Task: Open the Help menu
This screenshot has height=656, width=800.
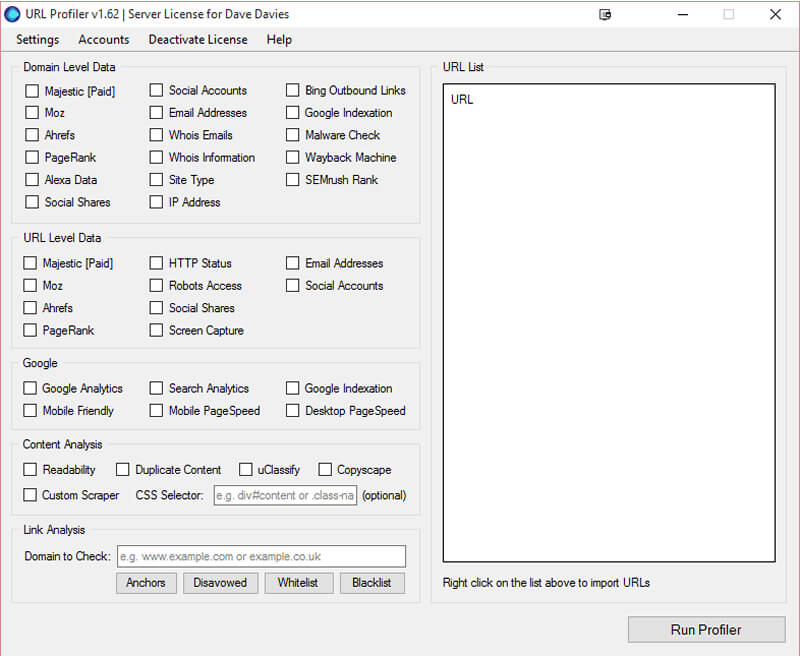Action: click(x=279, y=40)
